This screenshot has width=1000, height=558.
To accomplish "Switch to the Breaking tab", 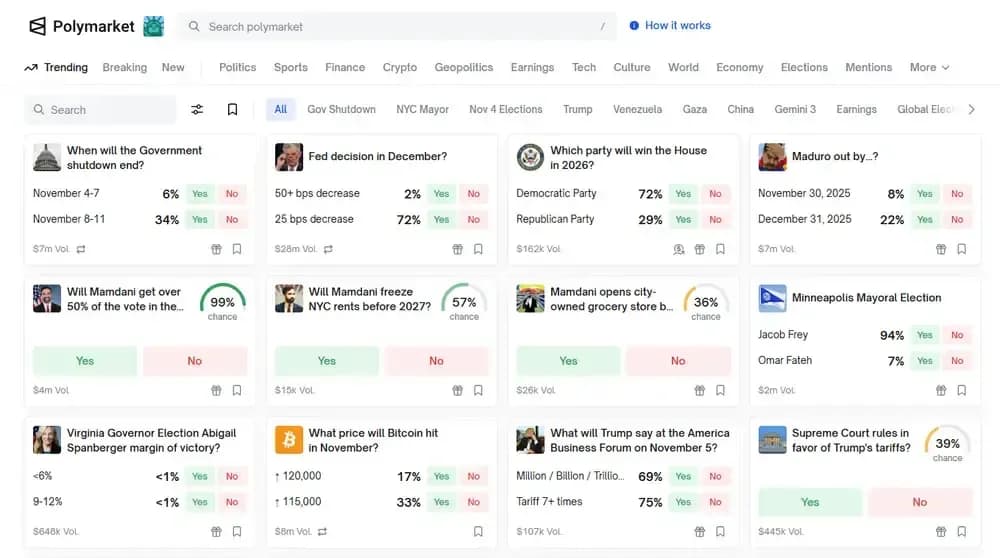I will (124, 68).
